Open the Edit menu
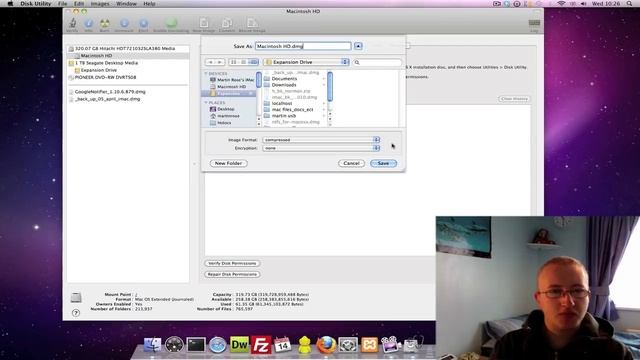The image size is (640, 360). tap(79, 4)
